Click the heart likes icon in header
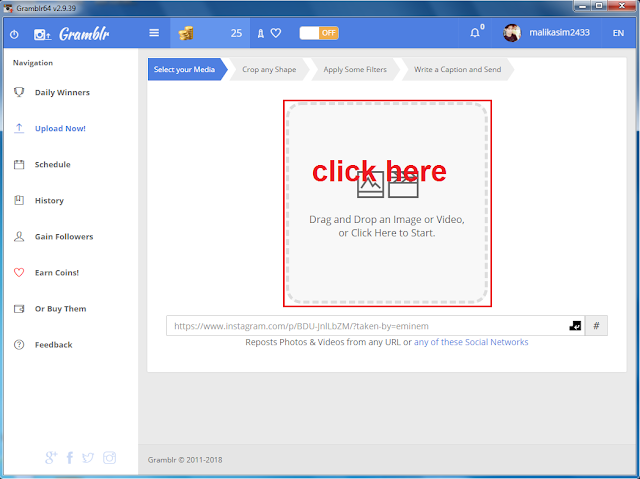This screenshot has height=479, width=640. pos(276,33)
